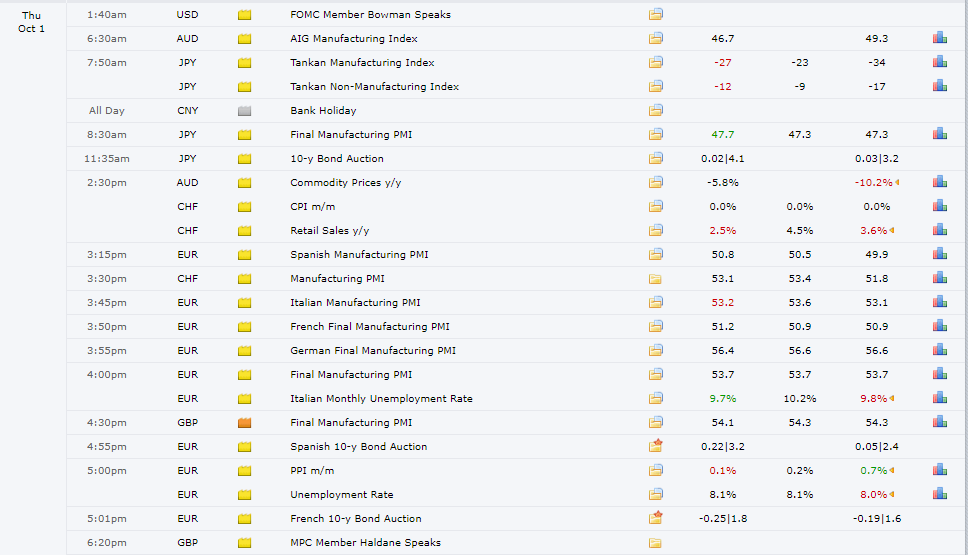Click yellow impact icon for Commodity Prices y/y
Image resolution: width=968 pixels, height=555 pixels.
pyautogui.click(x=244, y=183)
